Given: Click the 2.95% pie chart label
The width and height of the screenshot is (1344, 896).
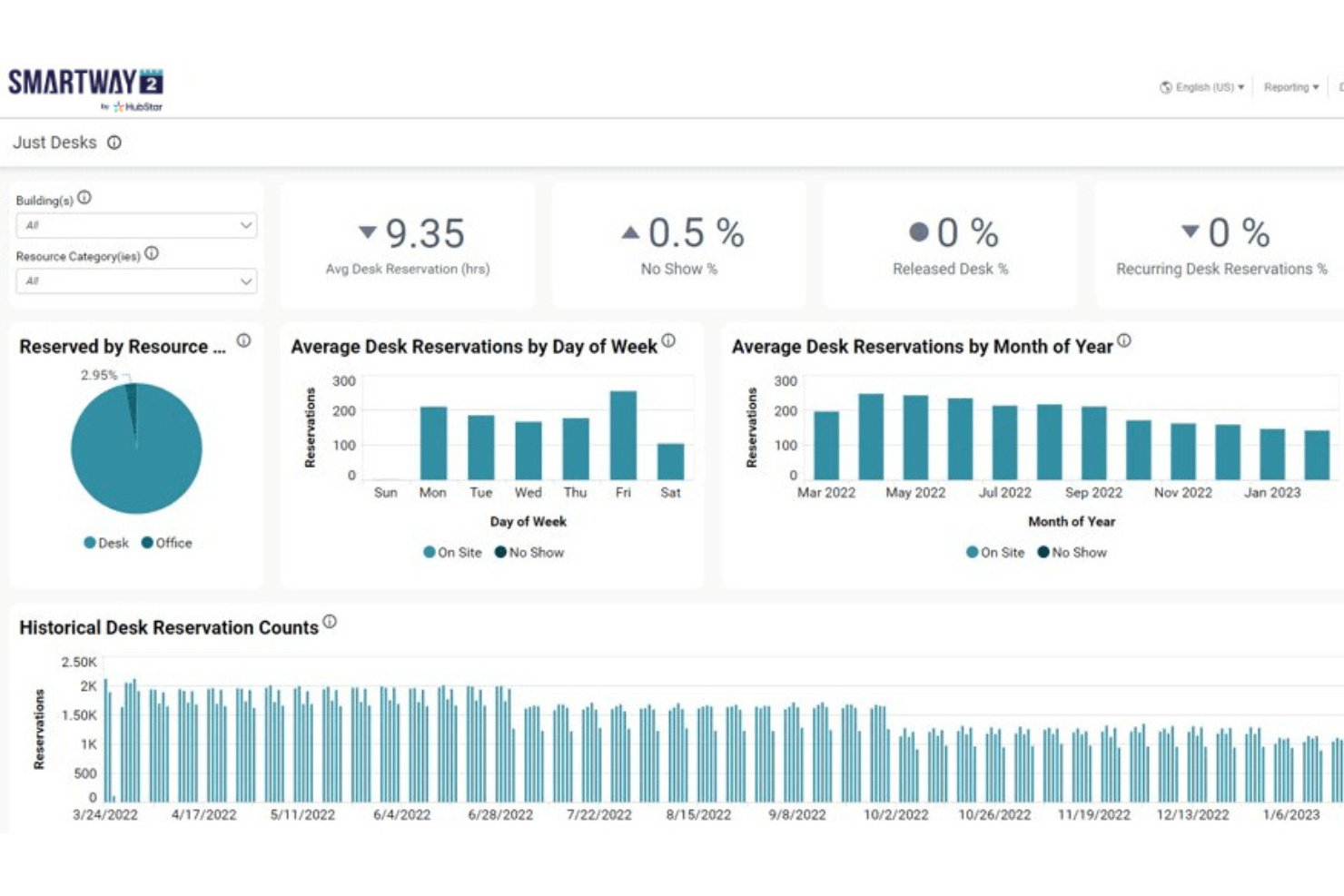Looking at the screenshot, I should 99,375.
